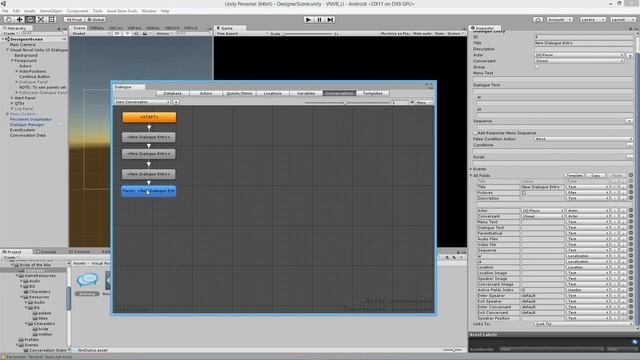Click the Copy button in All Fields

point(596,176)
